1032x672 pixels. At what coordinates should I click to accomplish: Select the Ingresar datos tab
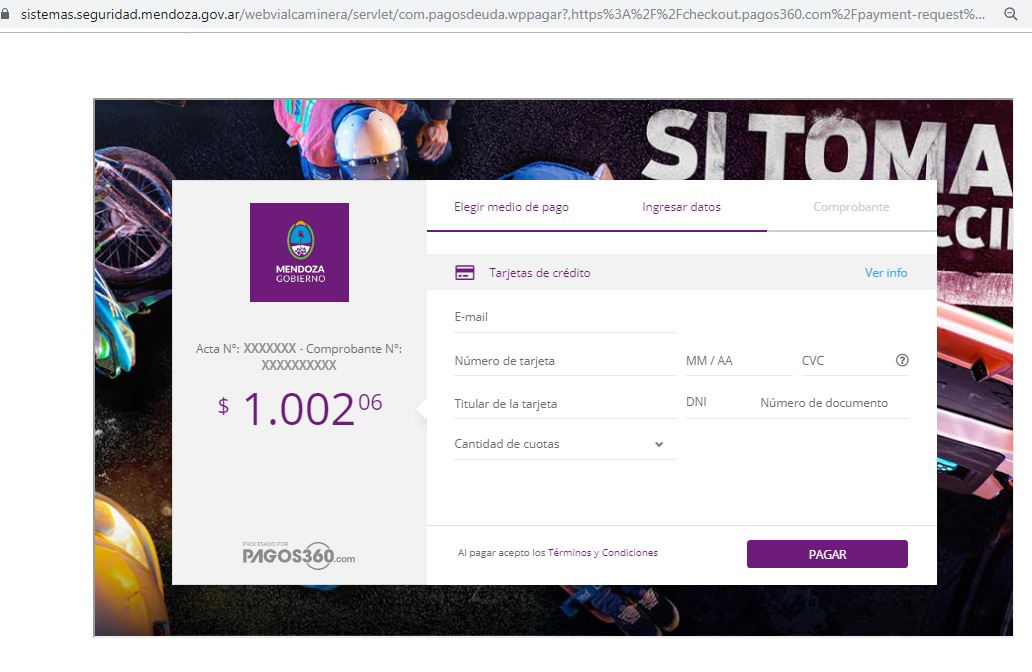681,207
